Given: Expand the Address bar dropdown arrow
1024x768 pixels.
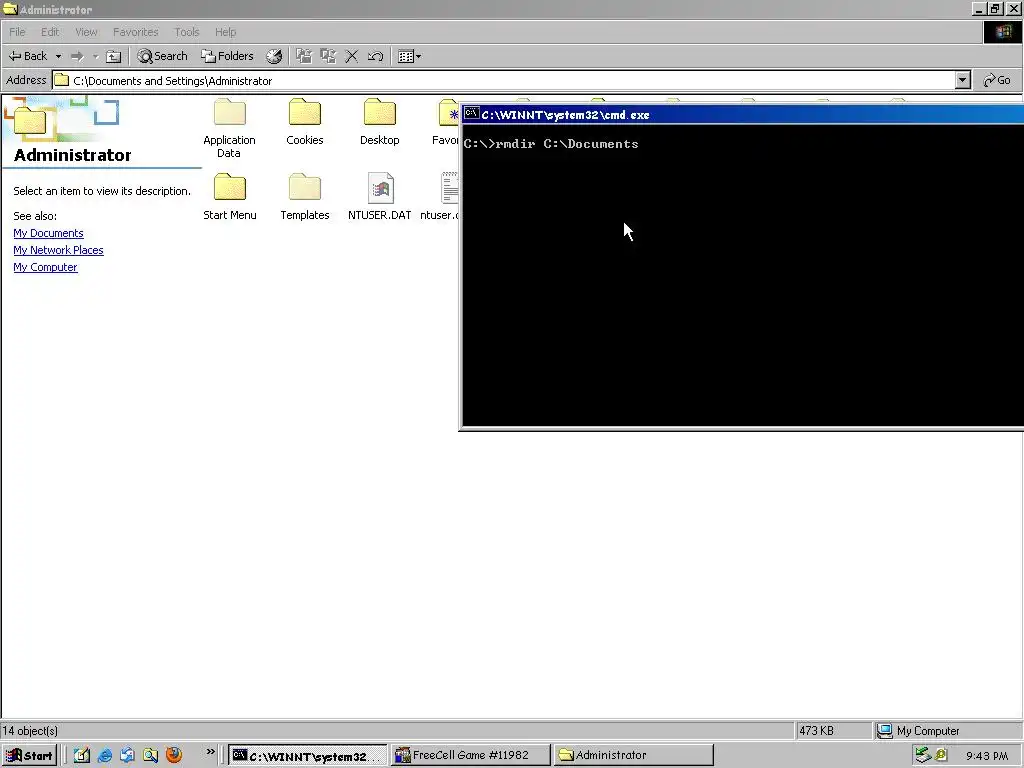Looking at the screenshot, I should point(963,80).
